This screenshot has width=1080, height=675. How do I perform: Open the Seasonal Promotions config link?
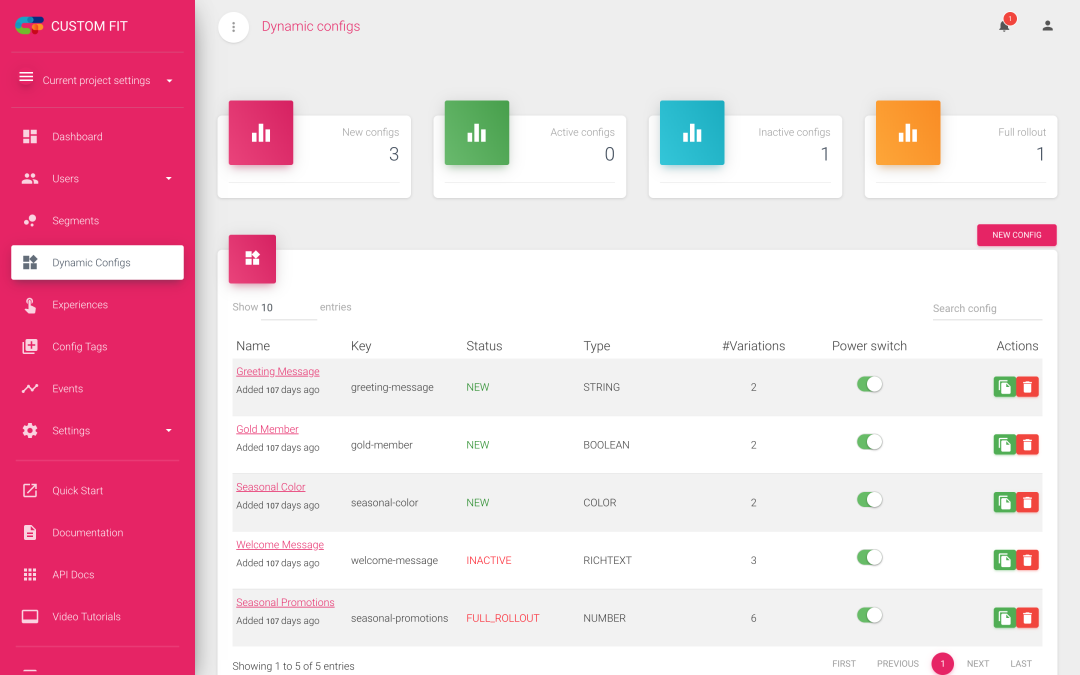click(x=285, y=603)
